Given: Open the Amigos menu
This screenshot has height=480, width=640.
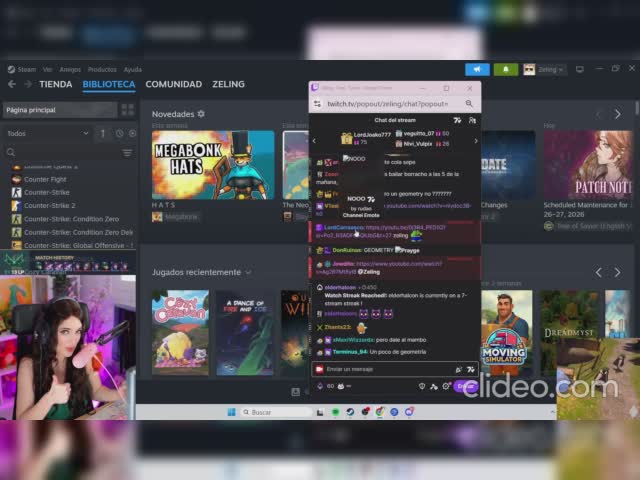Looking at the screenshot, I should [70, 69].
